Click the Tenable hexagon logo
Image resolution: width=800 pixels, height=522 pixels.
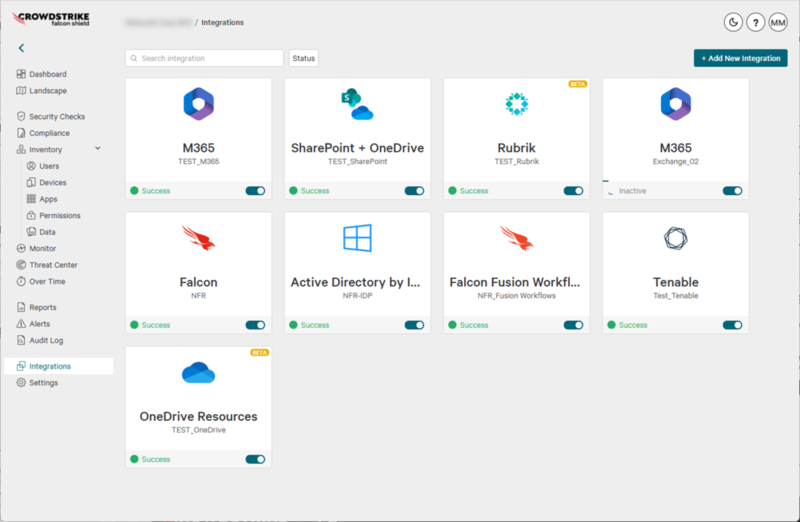(x=676, y=238)
